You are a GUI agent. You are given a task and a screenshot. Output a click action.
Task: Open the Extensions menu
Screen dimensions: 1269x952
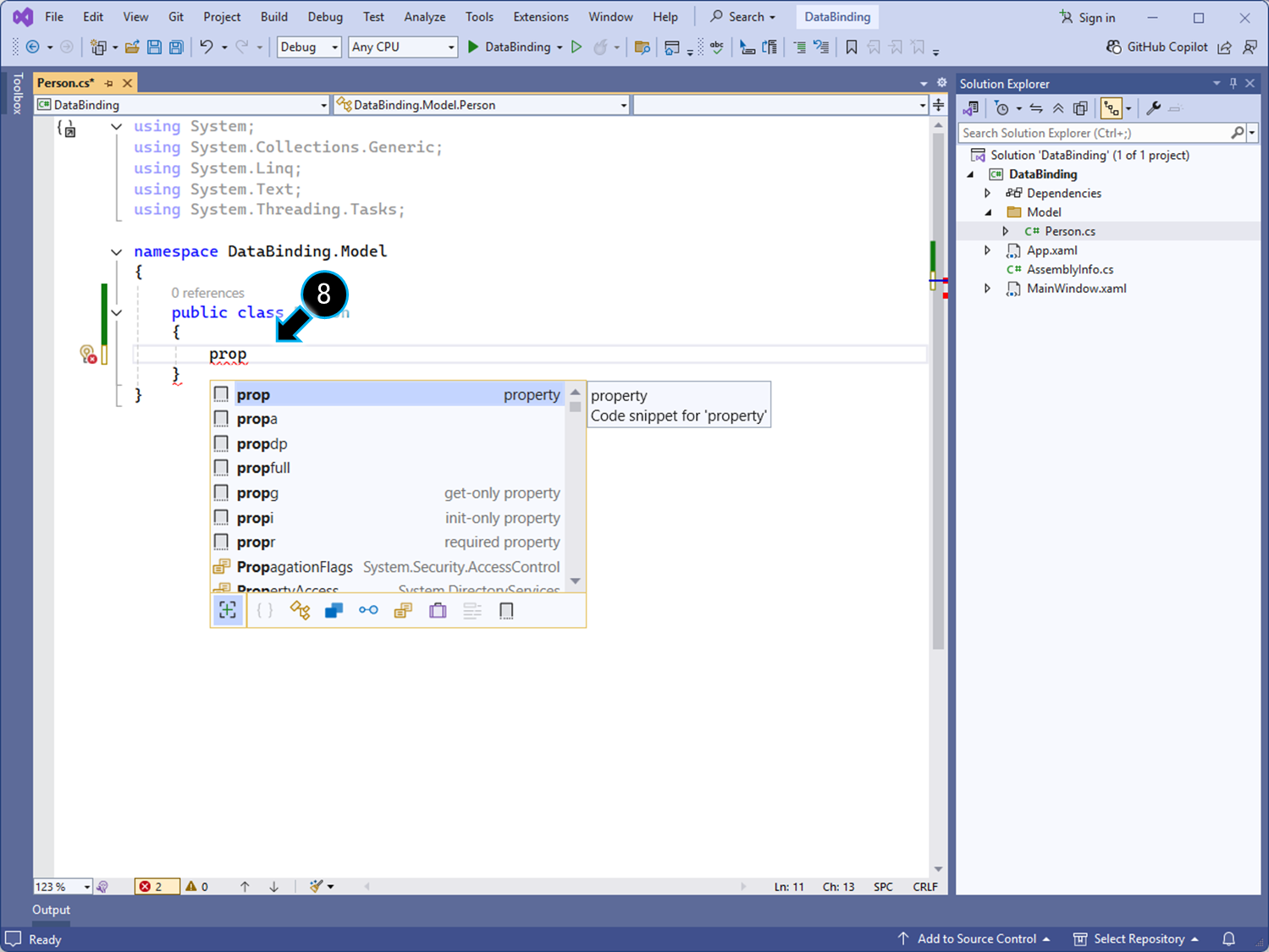tap(541, 17)
